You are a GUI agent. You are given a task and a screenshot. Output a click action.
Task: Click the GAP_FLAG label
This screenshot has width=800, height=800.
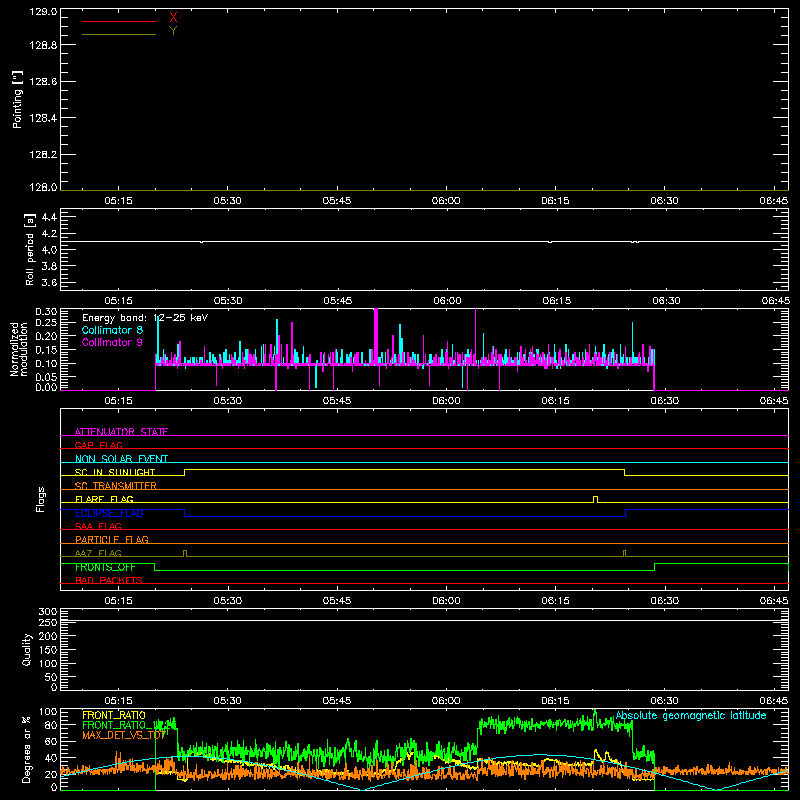[98, 445]
